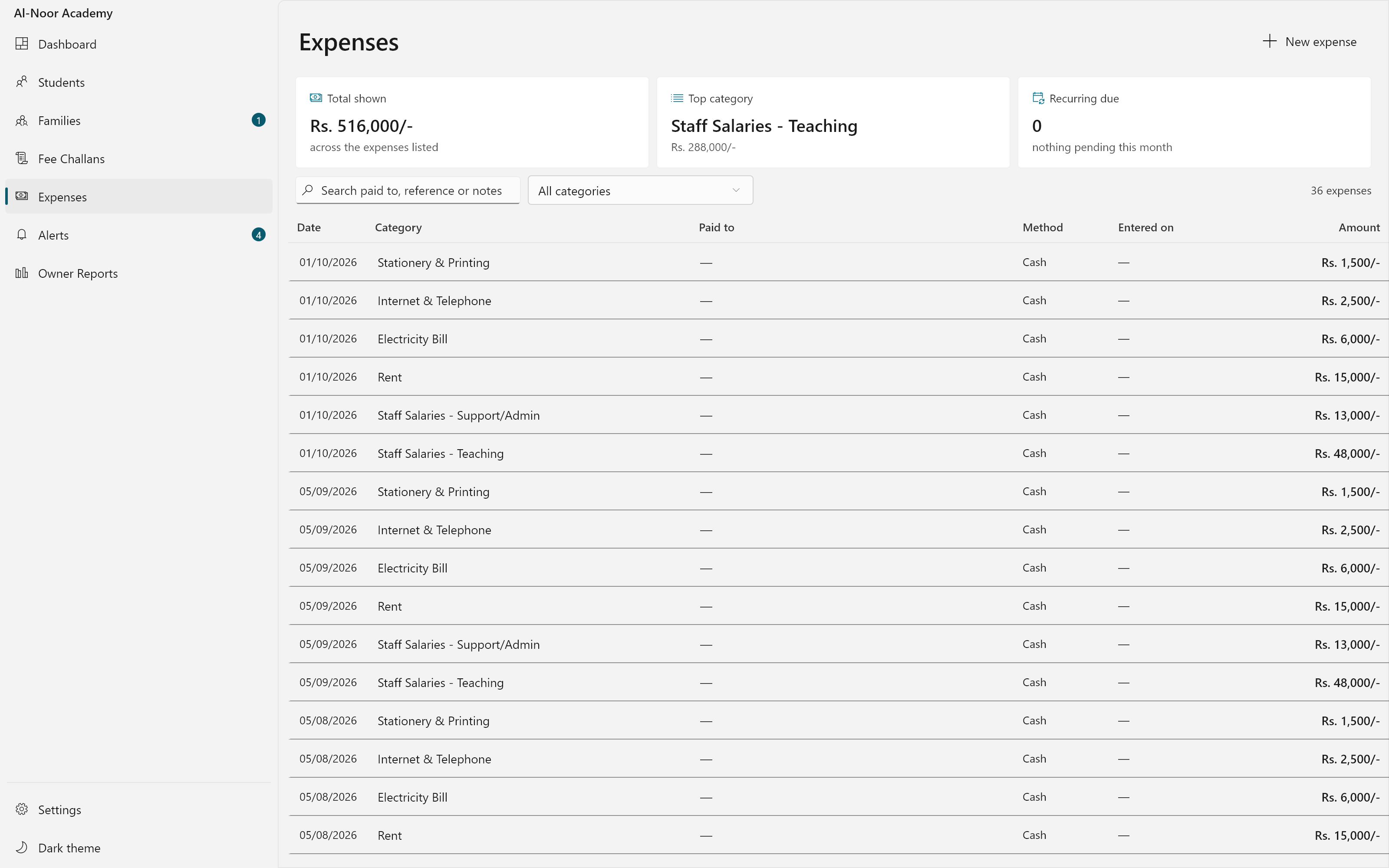Click the Dark theme moon icon
1389x868 pixels.
tap(22, 847)
